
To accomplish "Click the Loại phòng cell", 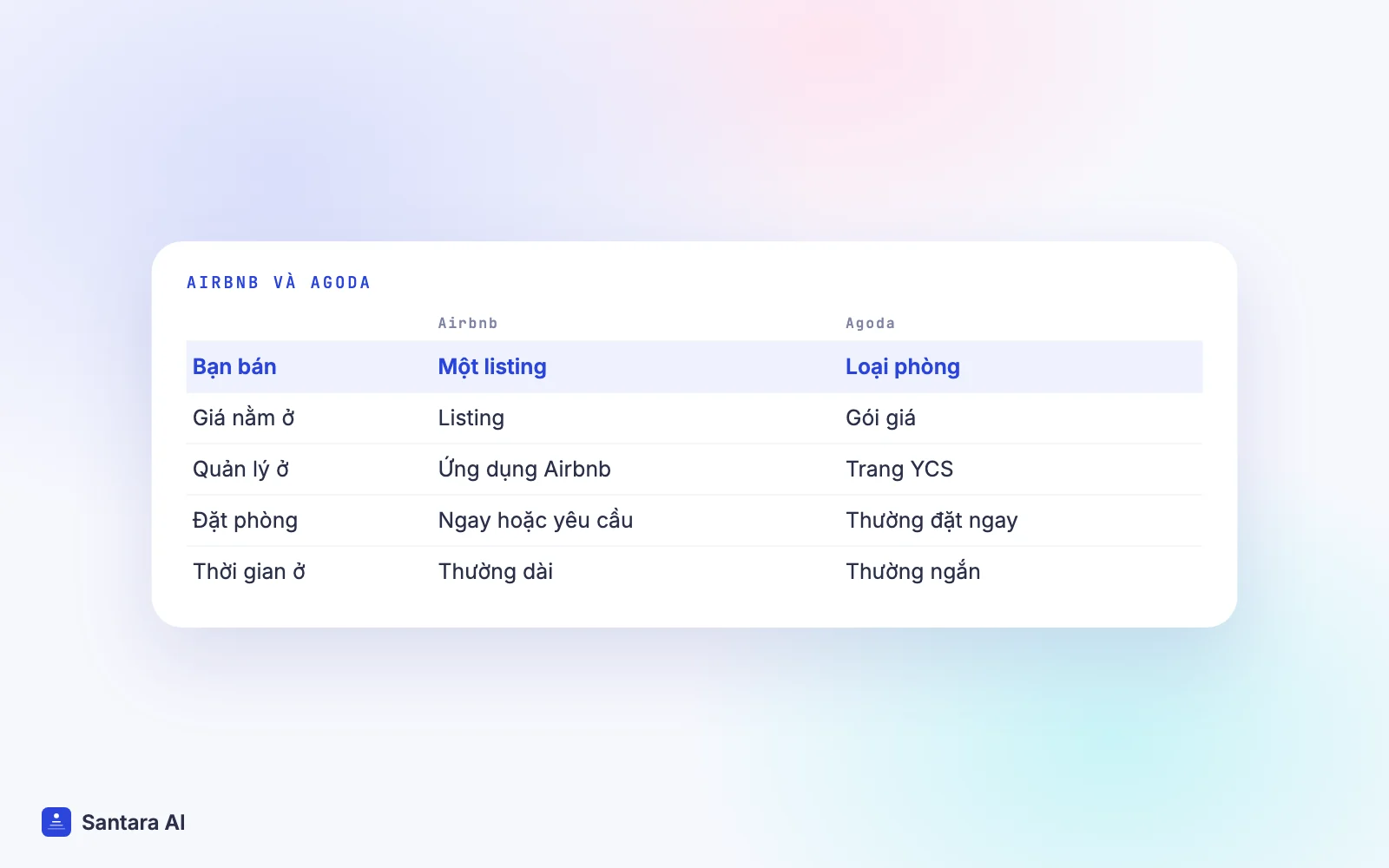I will pyautogui.click(x=903, y=366).
